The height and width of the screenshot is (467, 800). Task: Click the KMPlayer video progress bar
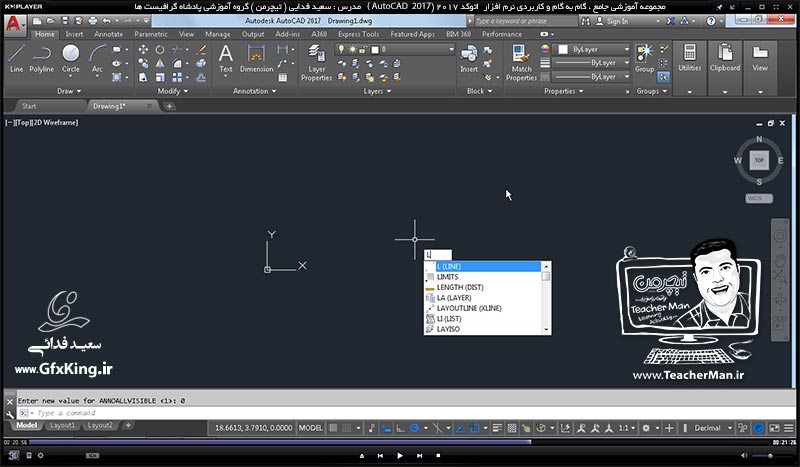tap(399, 442)
